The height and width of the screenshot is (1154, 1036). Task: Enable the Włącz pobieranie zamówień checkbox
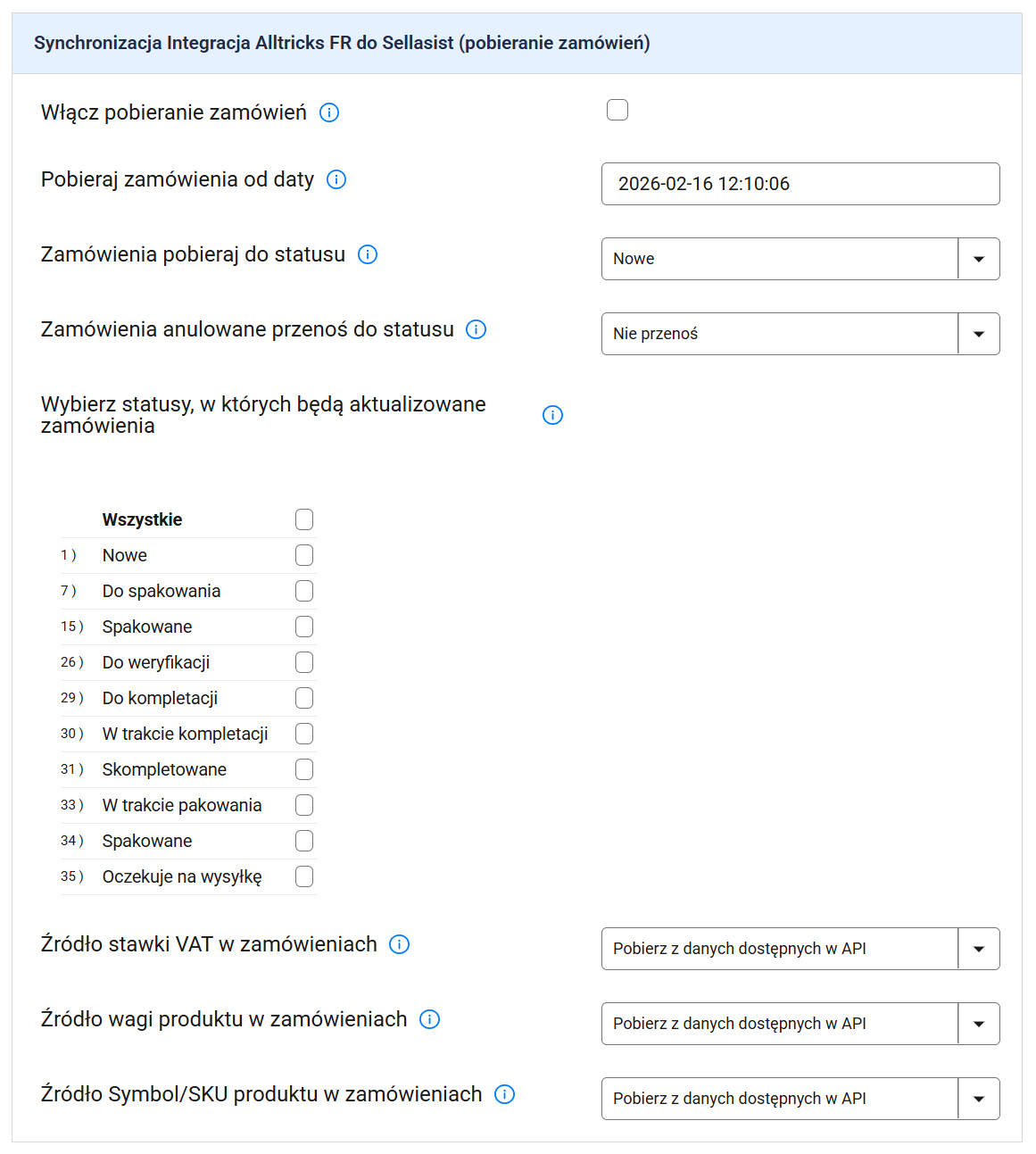point(617,110)
